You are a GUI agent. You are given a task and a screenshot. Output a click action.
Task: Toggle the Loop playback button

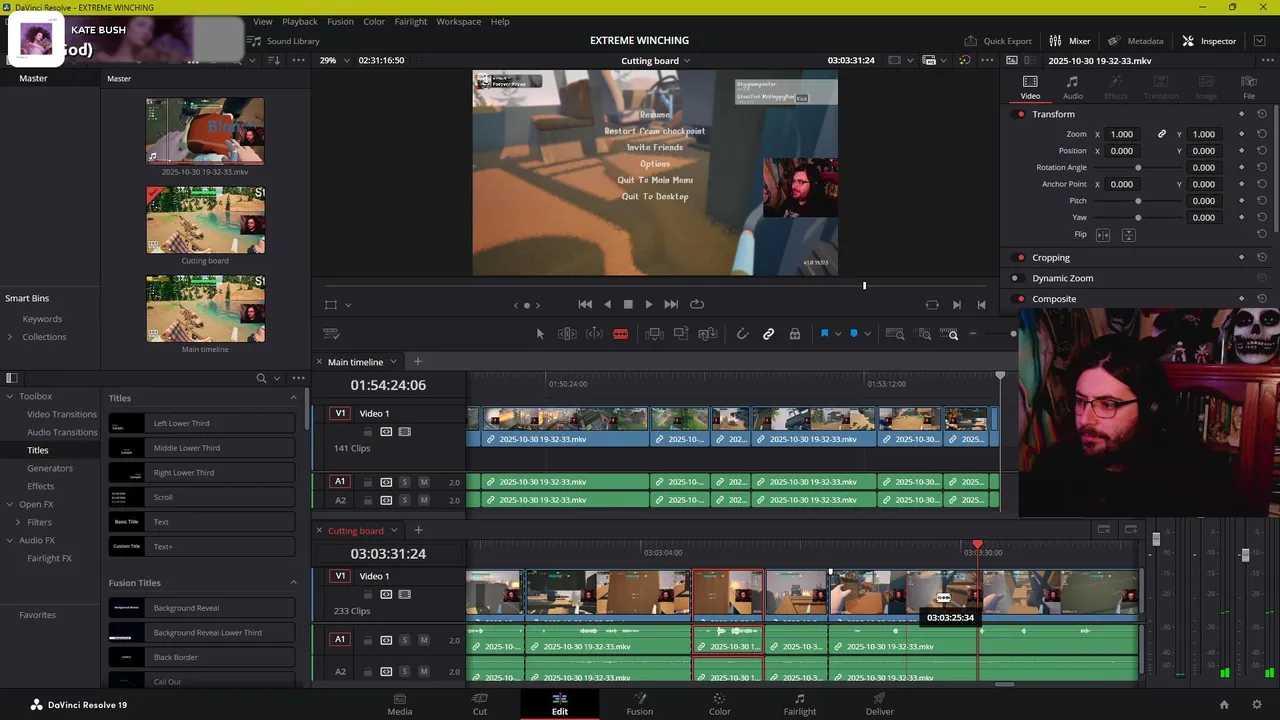697,304
